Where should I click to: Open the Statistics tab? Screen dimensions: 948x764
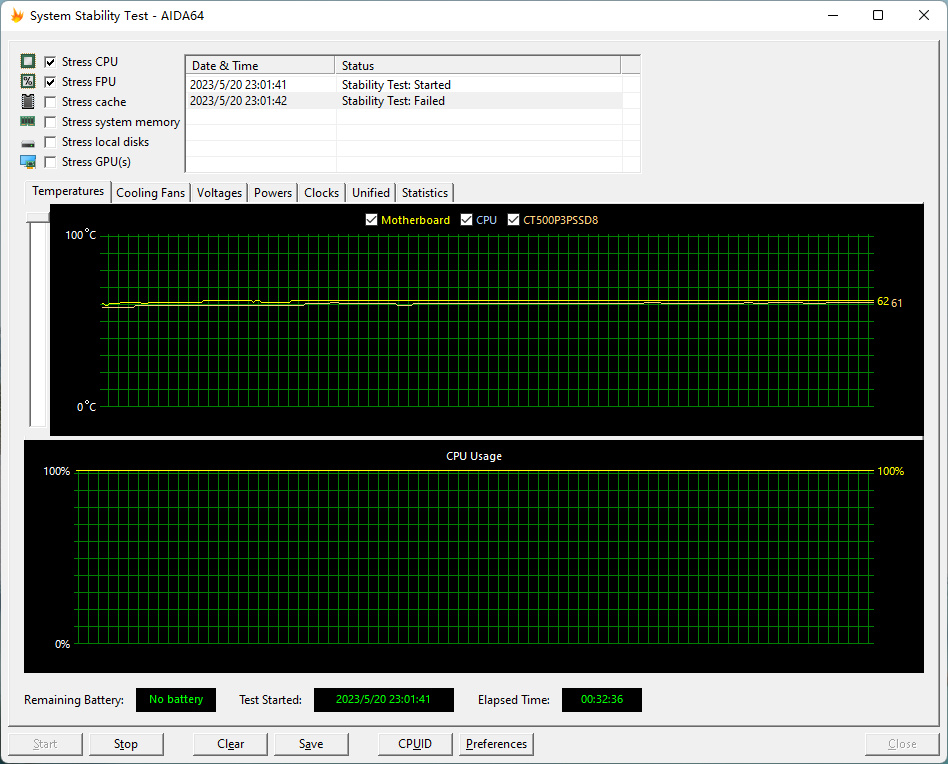(424, 193)
